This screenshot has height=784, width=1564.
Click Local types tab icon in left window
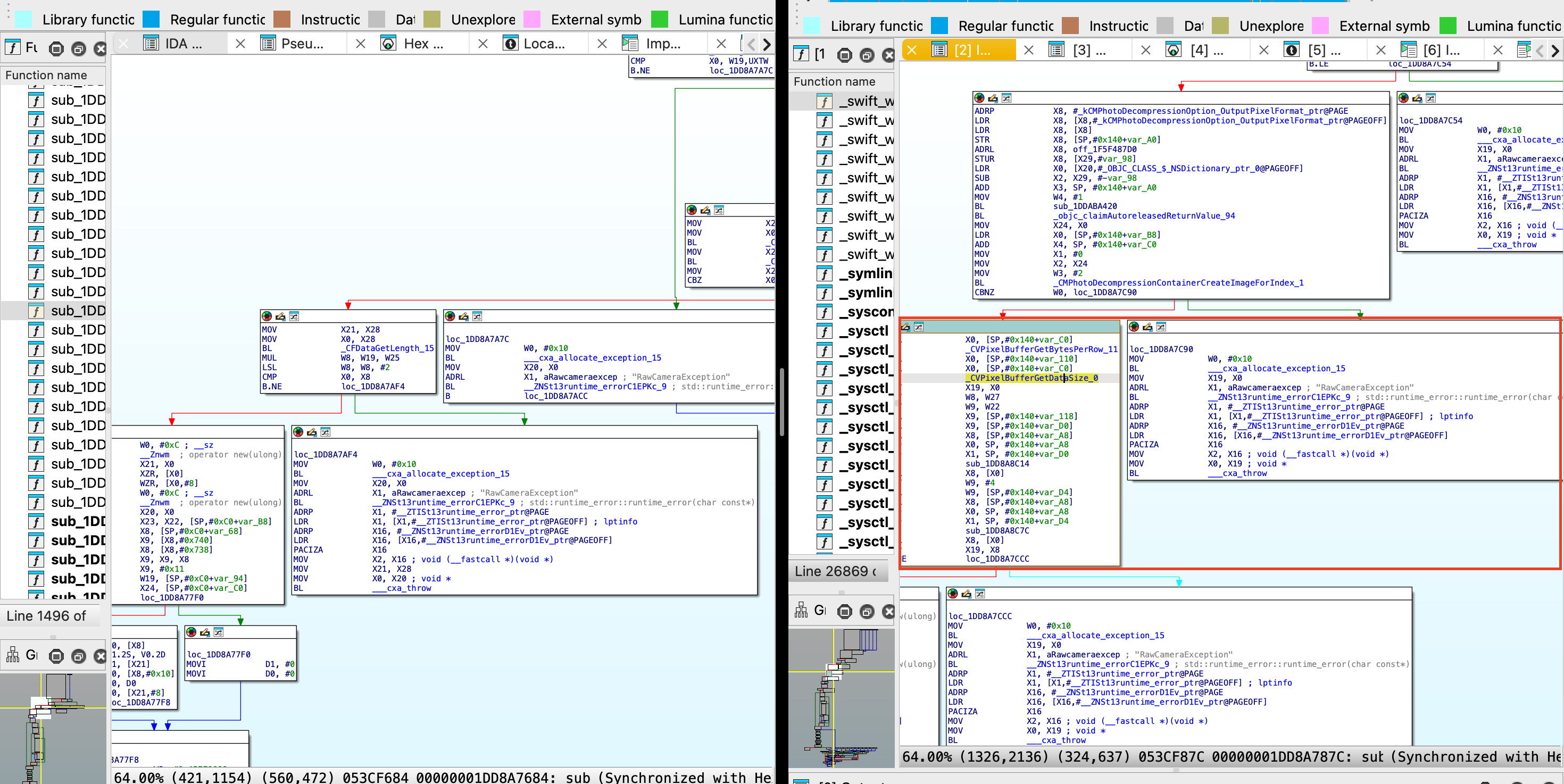(511, 44)
